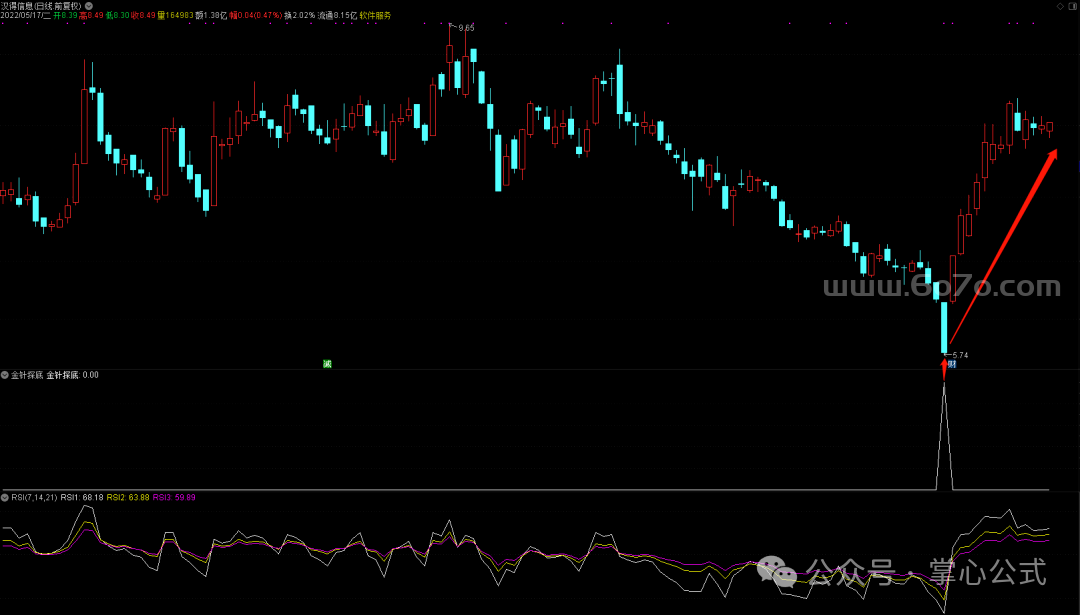Image resolution: width=1080 pixels, height=615 pixels.
Task: Select the 金针探底 indicator name label
Action: pos(26,376)
